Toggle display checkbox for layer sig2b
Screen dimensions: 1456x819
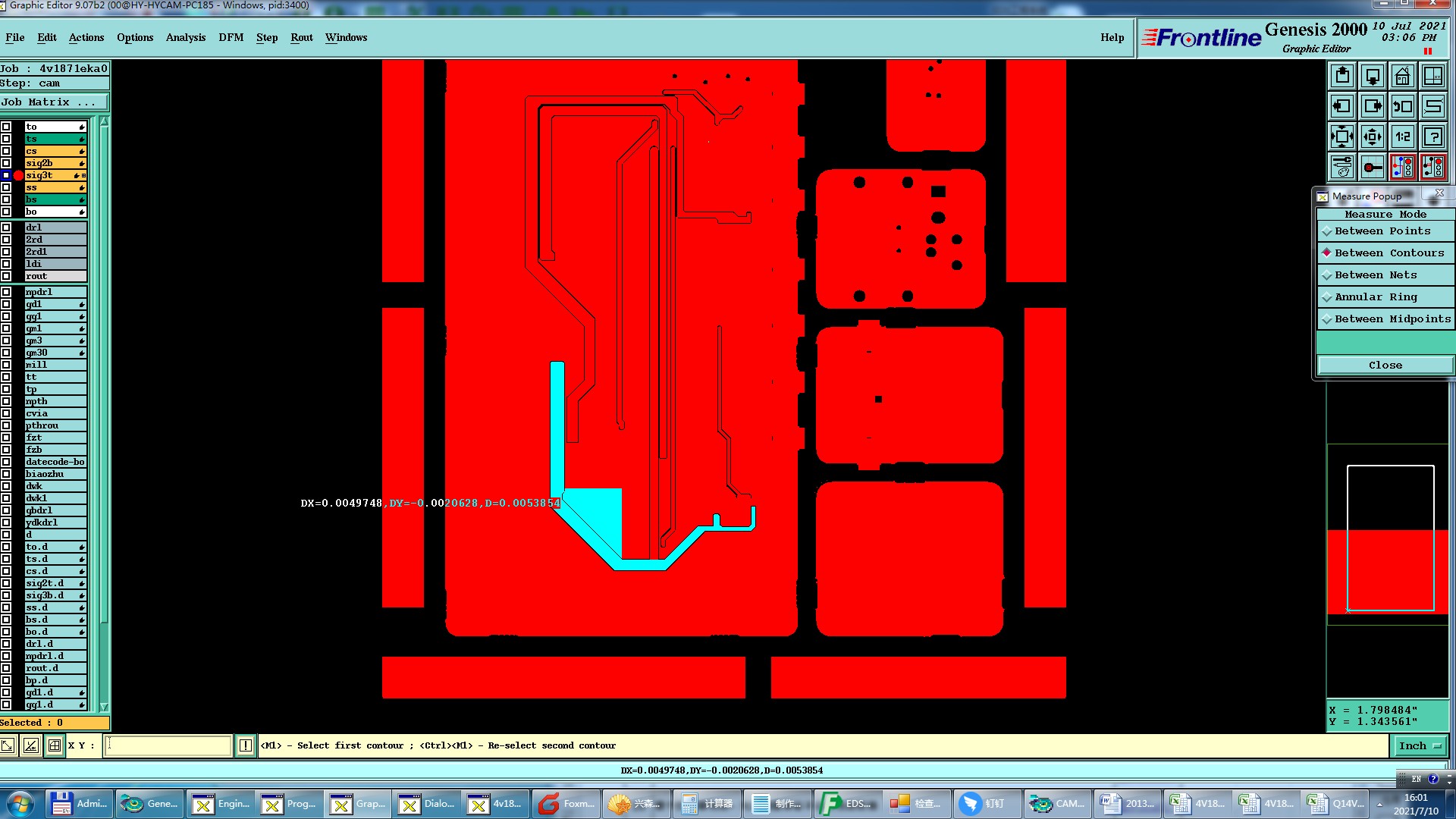[6, 163]
